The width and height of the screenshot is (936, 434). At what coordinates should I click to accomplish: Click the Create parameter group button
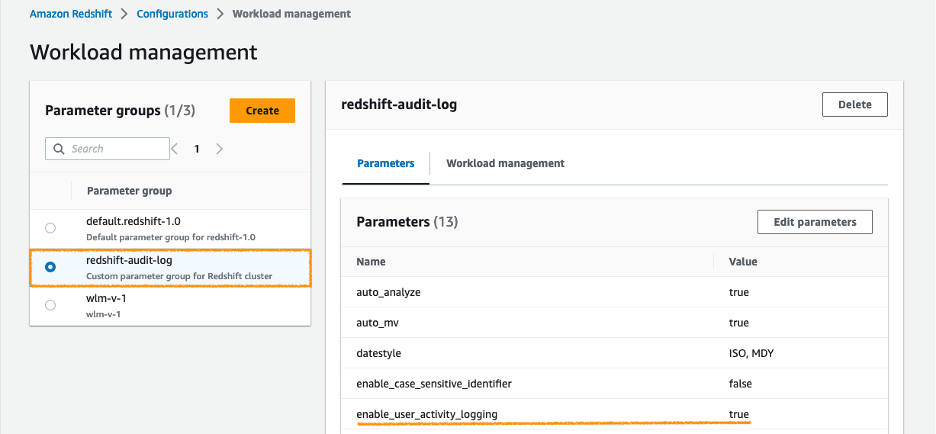pos(262,110)
